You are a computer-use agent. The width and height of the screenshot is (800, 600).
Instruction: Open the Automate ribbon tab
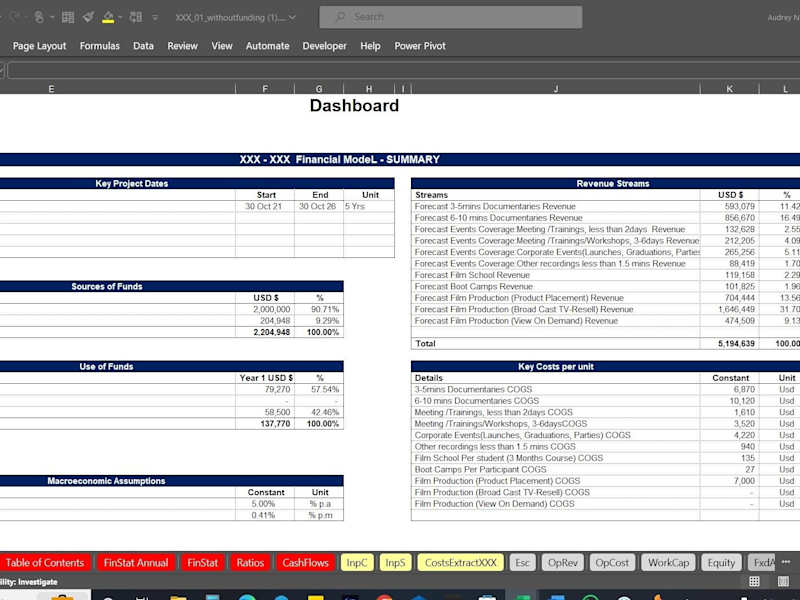267,46
